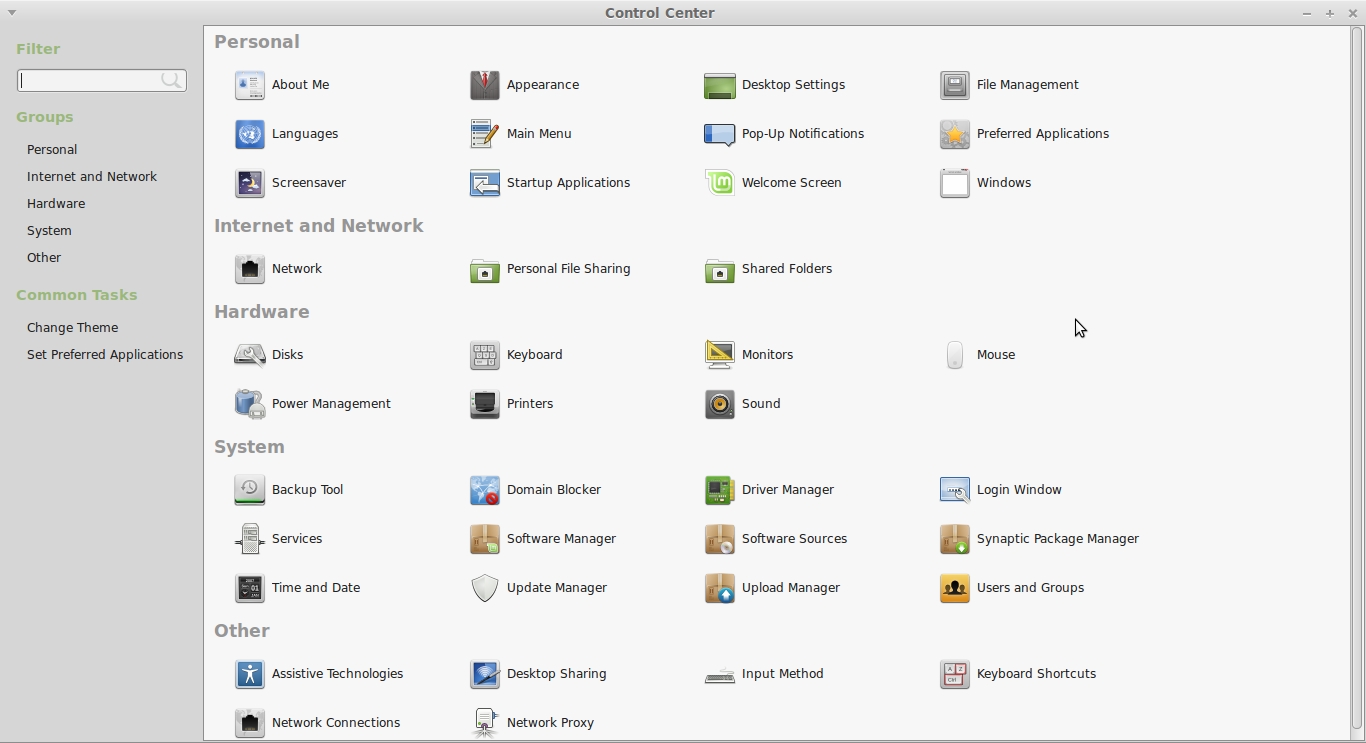Open the Network Proxy icon
Image resolution: width=1366 pixels, height=743 pixels.
pos(484,723)
